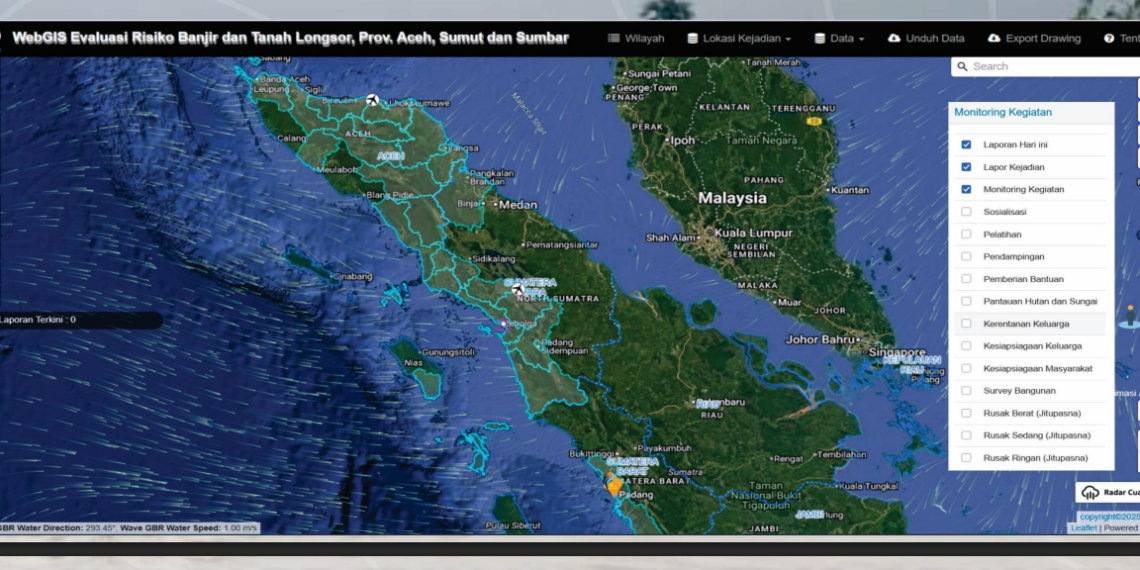Screen dimensions: 1140x570
Task: Click the Wilayah list icon in navbar
Action: (x=613, y=39)
